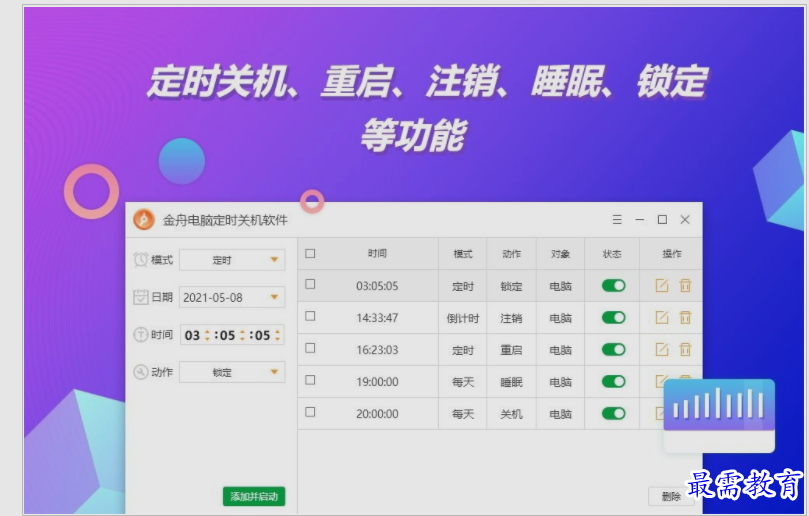
Task: Click the timer icon beside 时间
Action: pos(141,334)
